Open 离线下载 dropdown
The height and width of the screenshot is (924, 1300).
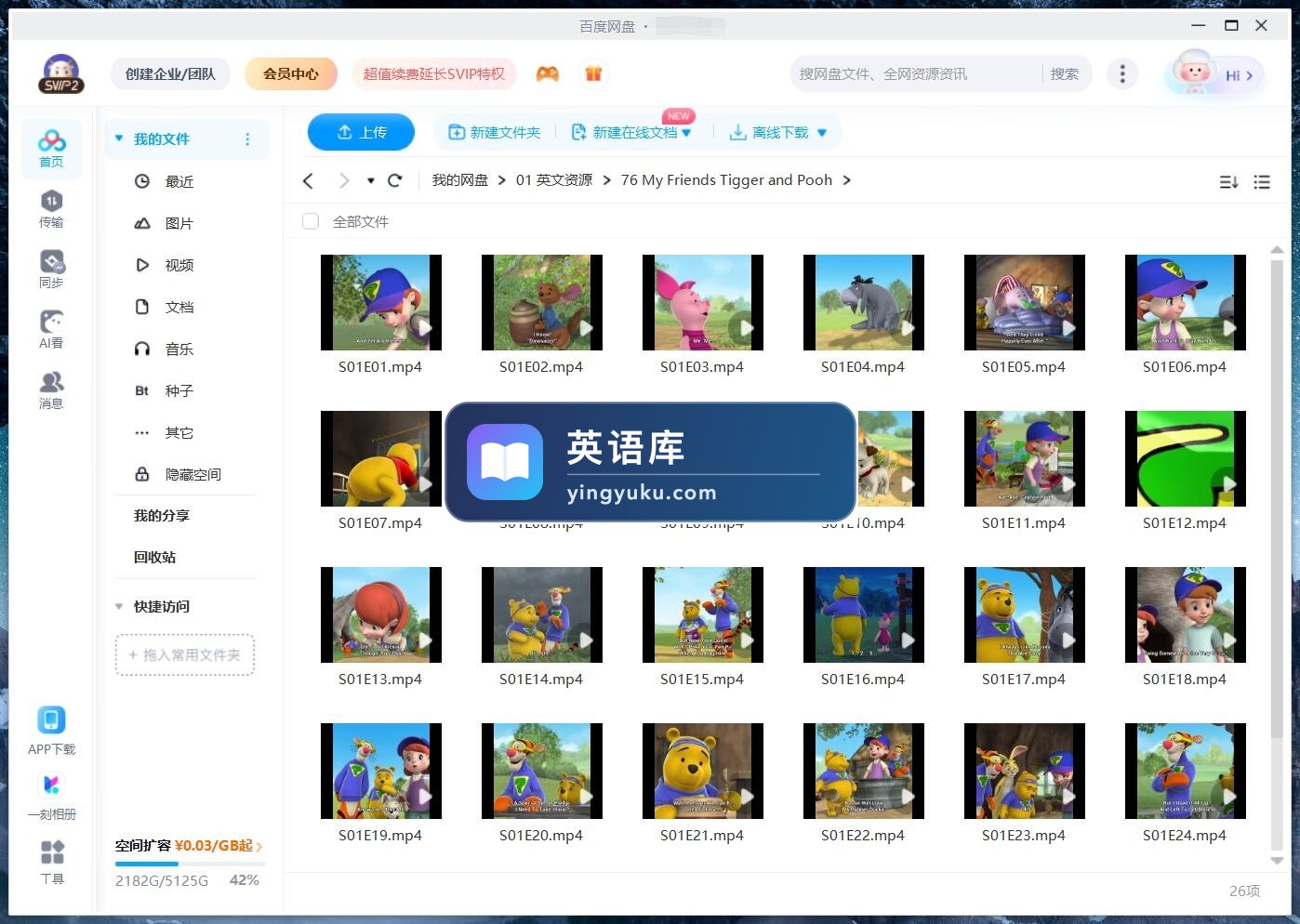pyautogui.click(x=822, y=133)
